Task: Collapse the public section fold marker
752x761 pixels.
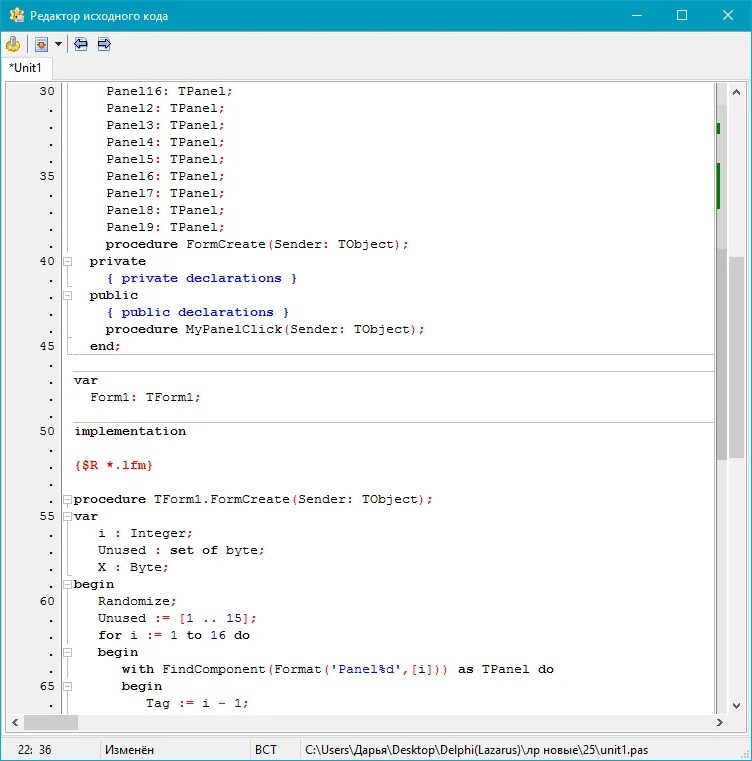Action: click(x=68, y=296)
